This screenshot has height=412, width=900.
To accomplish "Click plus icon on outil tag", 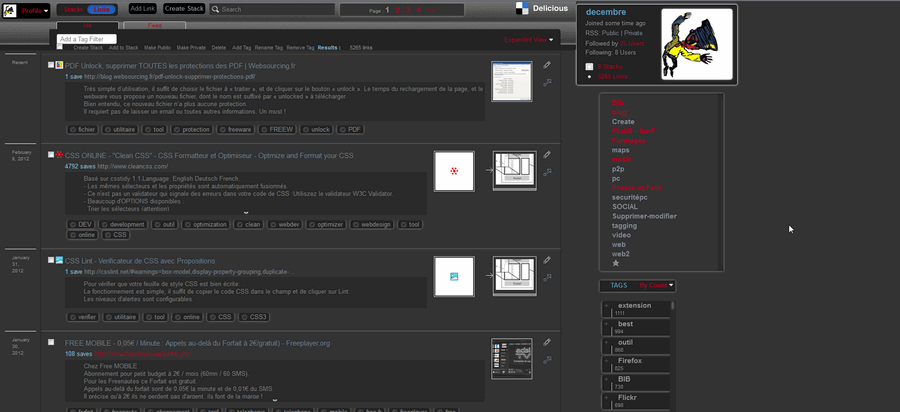I will pos(608,343).
